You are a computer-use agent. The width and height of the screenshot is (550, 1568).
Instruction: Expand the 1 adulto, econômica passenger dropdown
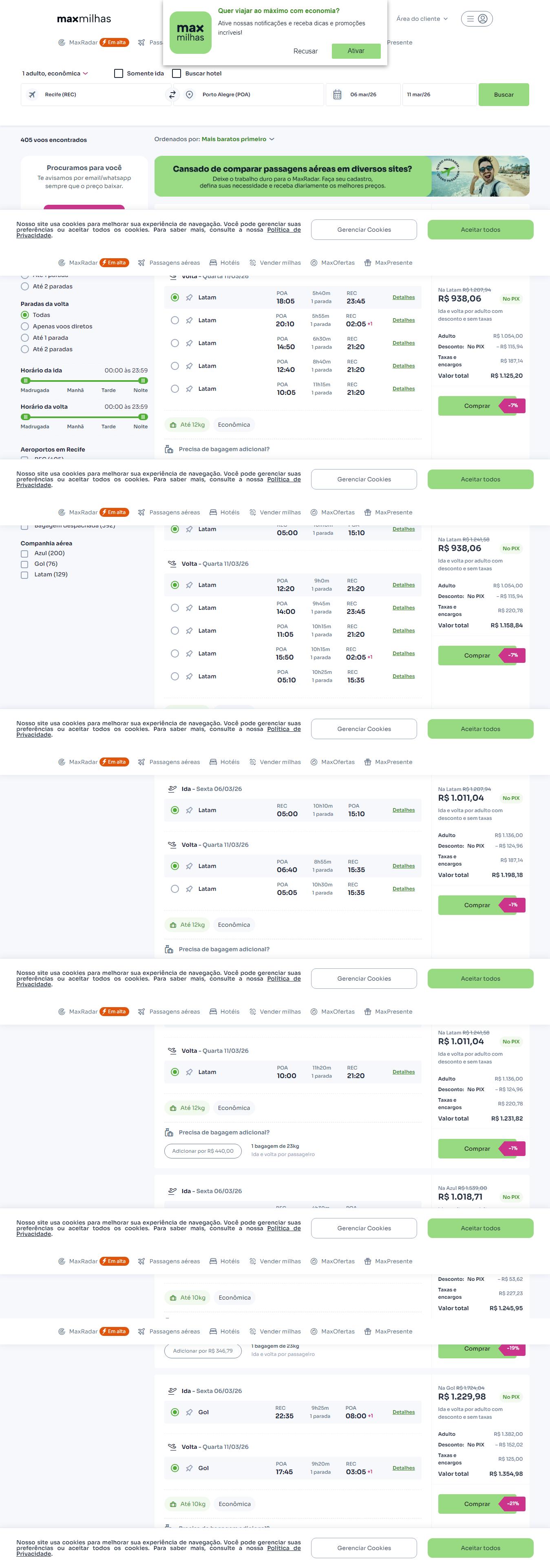point(55,74)
